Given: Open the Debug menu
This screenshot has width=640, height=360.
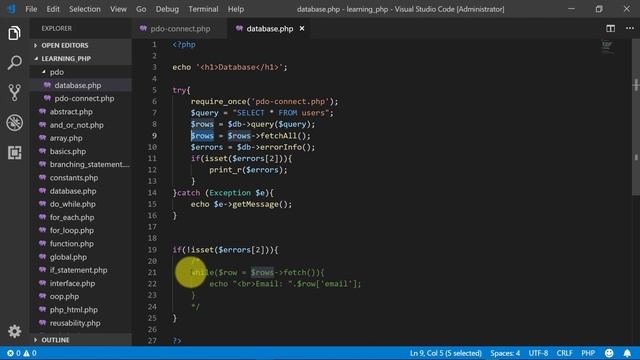Looking at the screenshot, I should (x=167, y=9).
